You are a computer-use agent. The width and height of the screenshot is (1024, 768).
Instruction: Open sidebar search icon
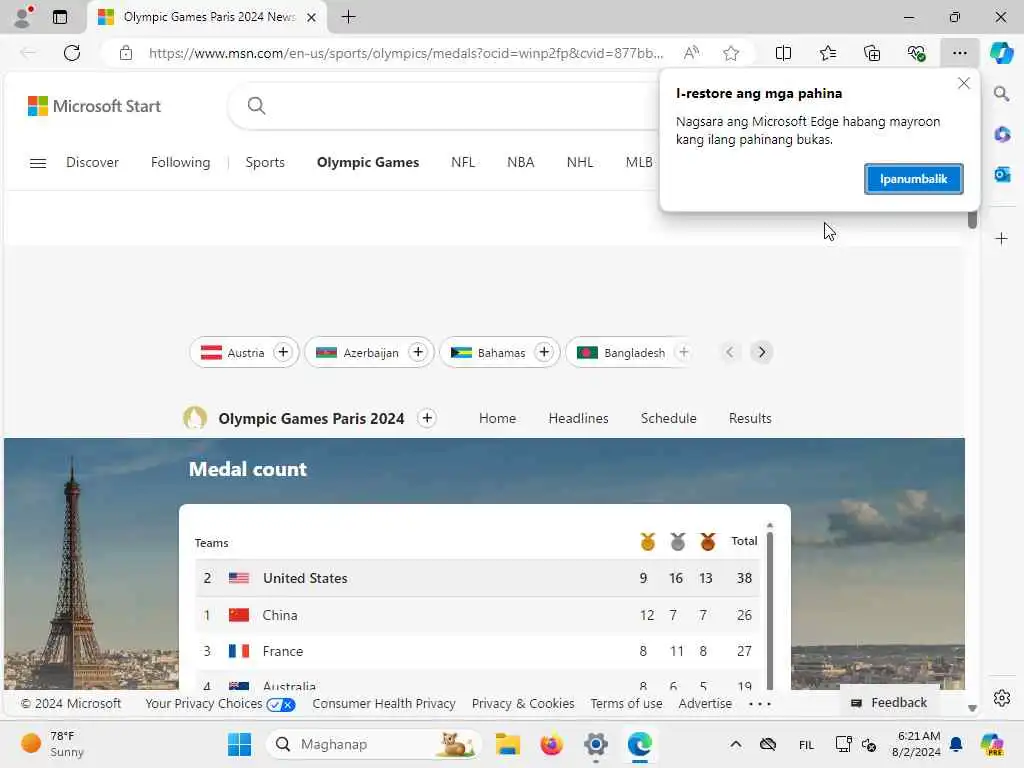point(1002,93)
